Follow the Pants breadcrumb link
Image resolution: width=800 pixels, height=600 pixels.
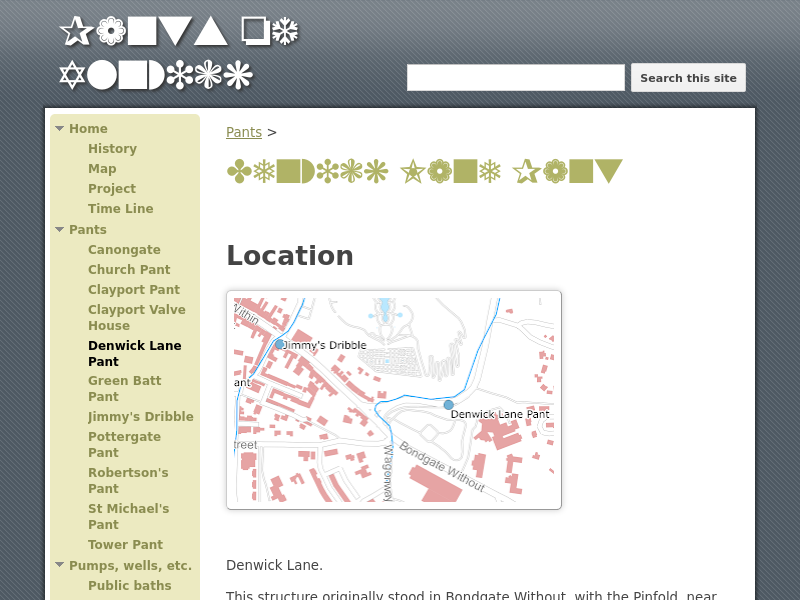pyautogui.click(x=243, y=132)
